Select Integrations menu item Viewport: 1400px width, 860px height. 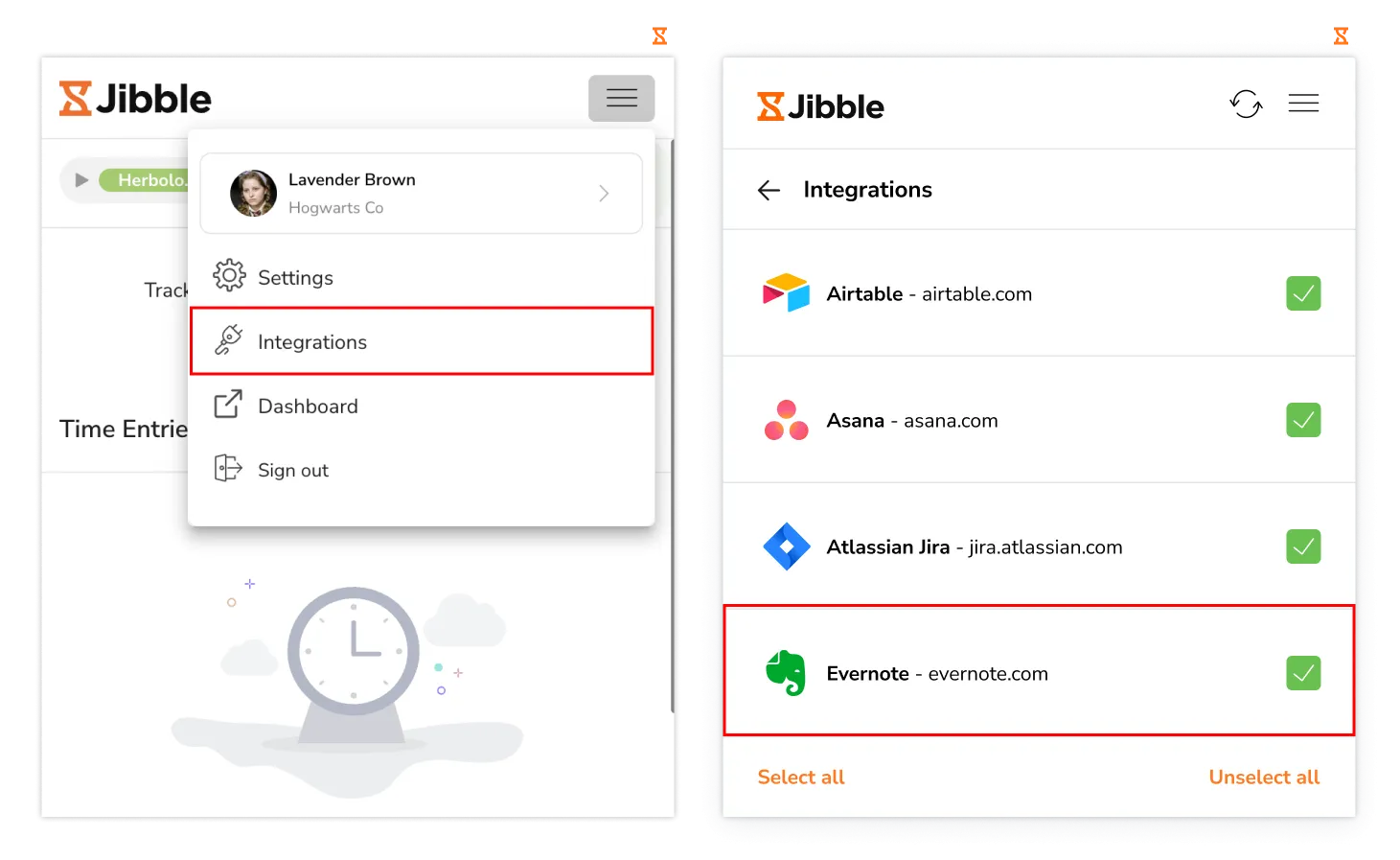pyautogui.click(x=422, y=341)
